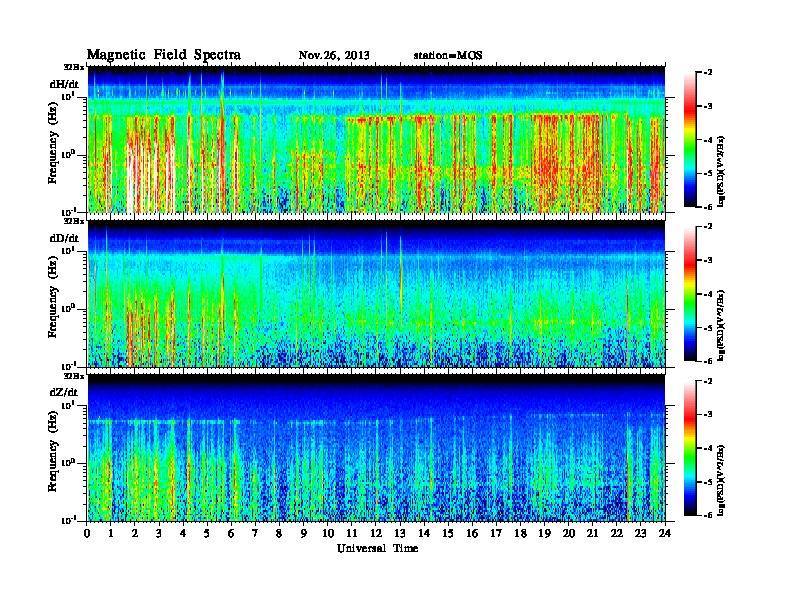Click the dD/dt spectrogram plot
This screenshot has height=612, width=792.
pyautogui.click(x=376, y=294)
